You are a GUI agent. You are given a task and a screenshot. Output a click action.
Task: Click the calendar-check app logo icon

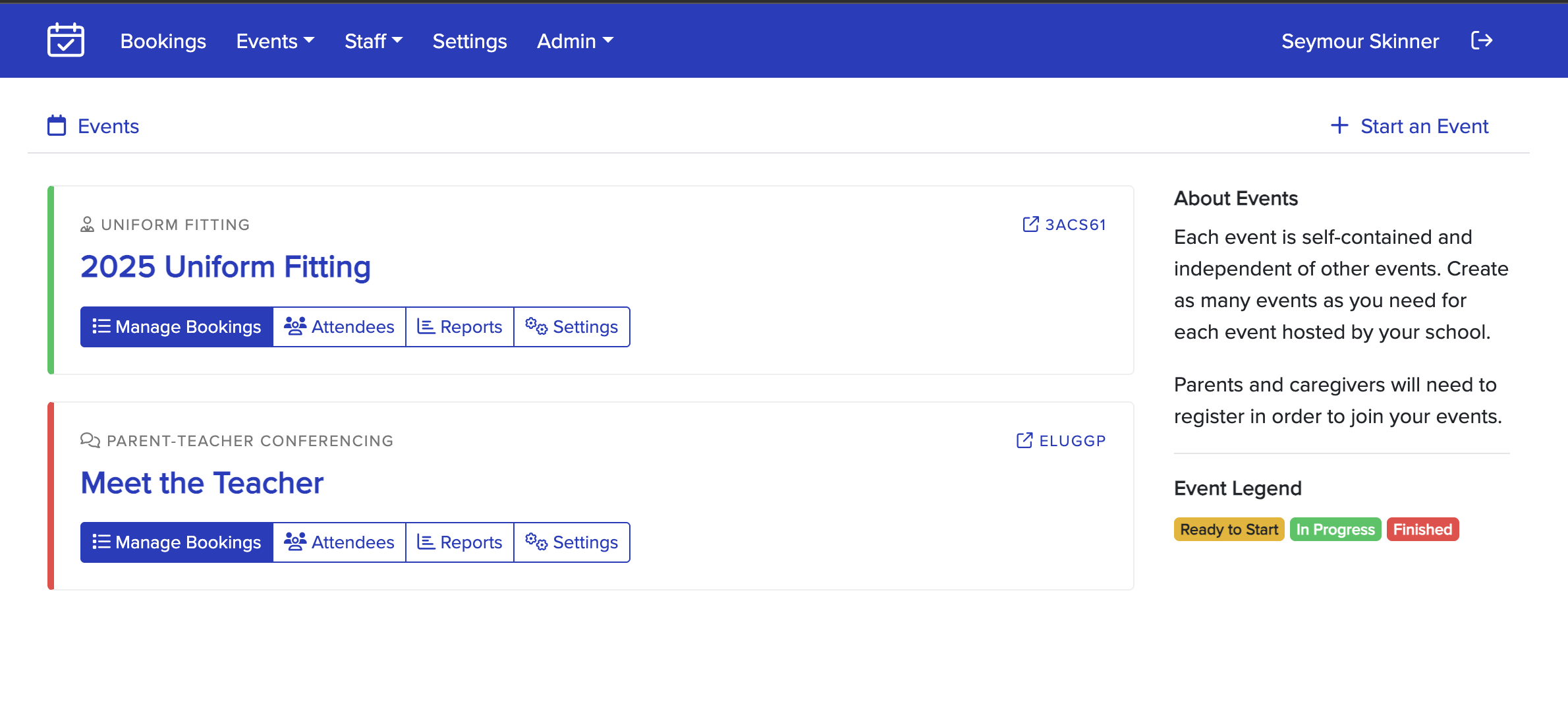[x=66, y=40]
